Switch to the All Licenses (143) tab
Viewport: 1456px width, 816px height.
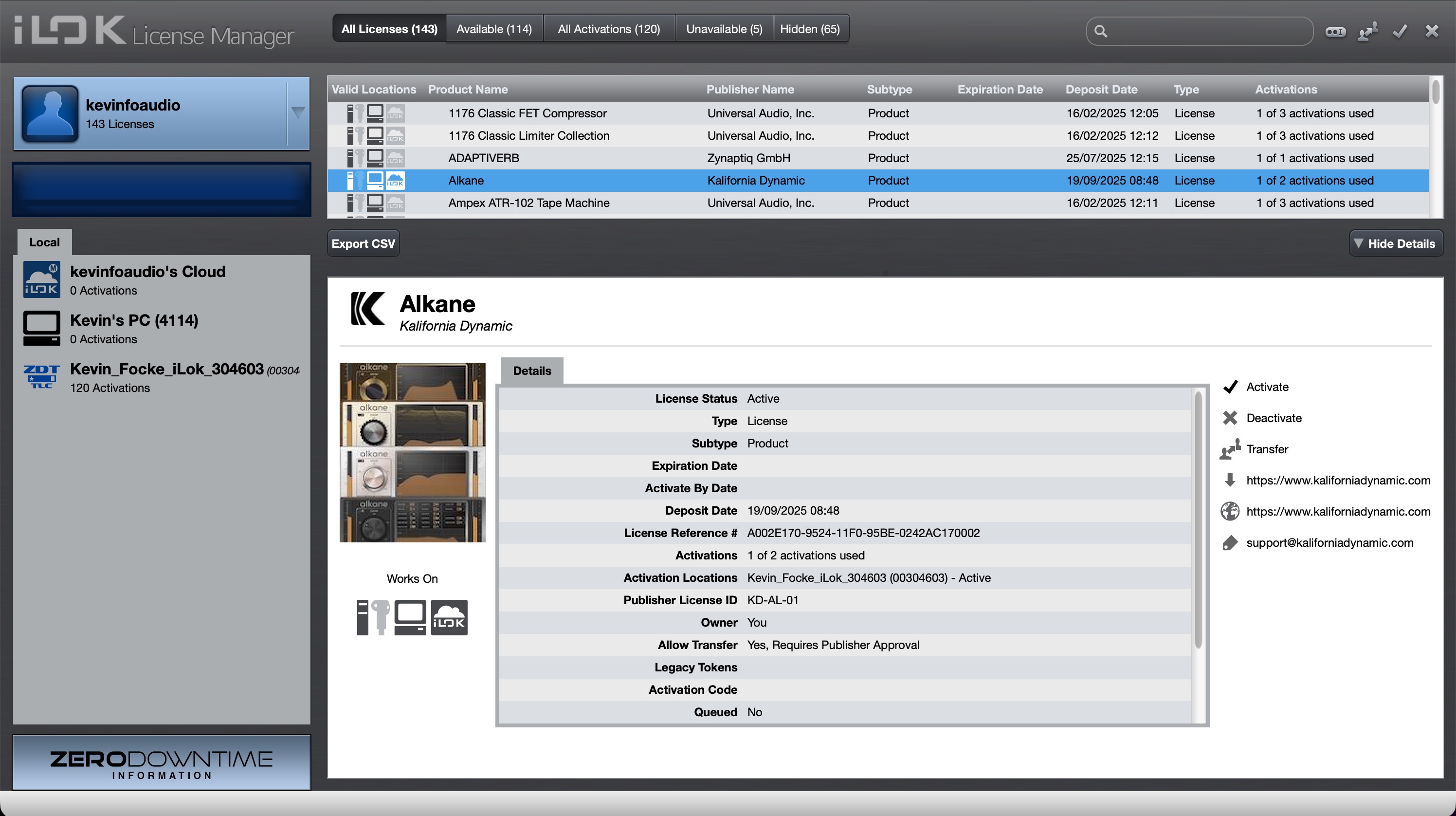pyautogui.click(x=389, y=29)
